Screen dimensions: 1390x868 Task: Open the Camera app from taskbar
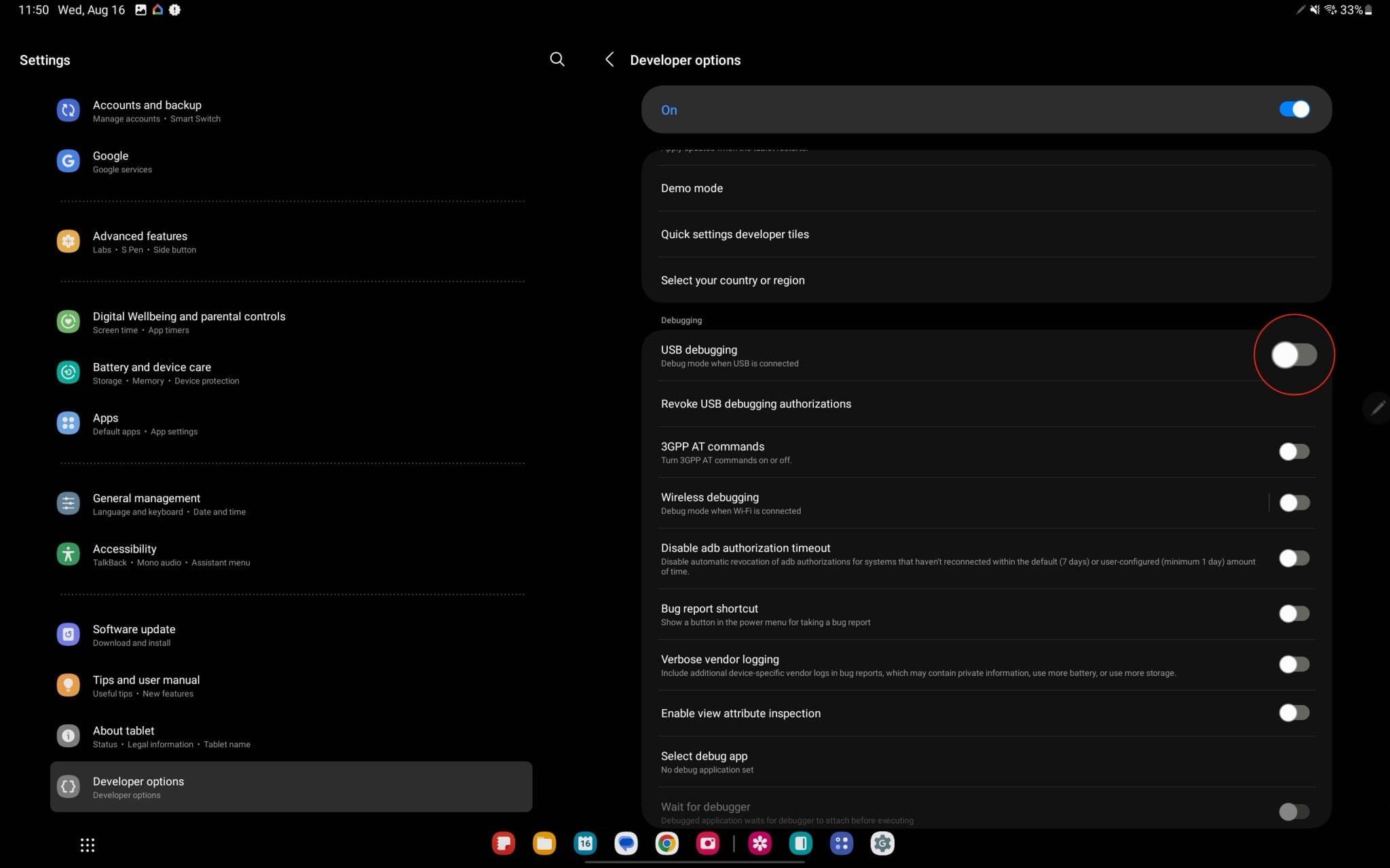(x=707, y=844)
